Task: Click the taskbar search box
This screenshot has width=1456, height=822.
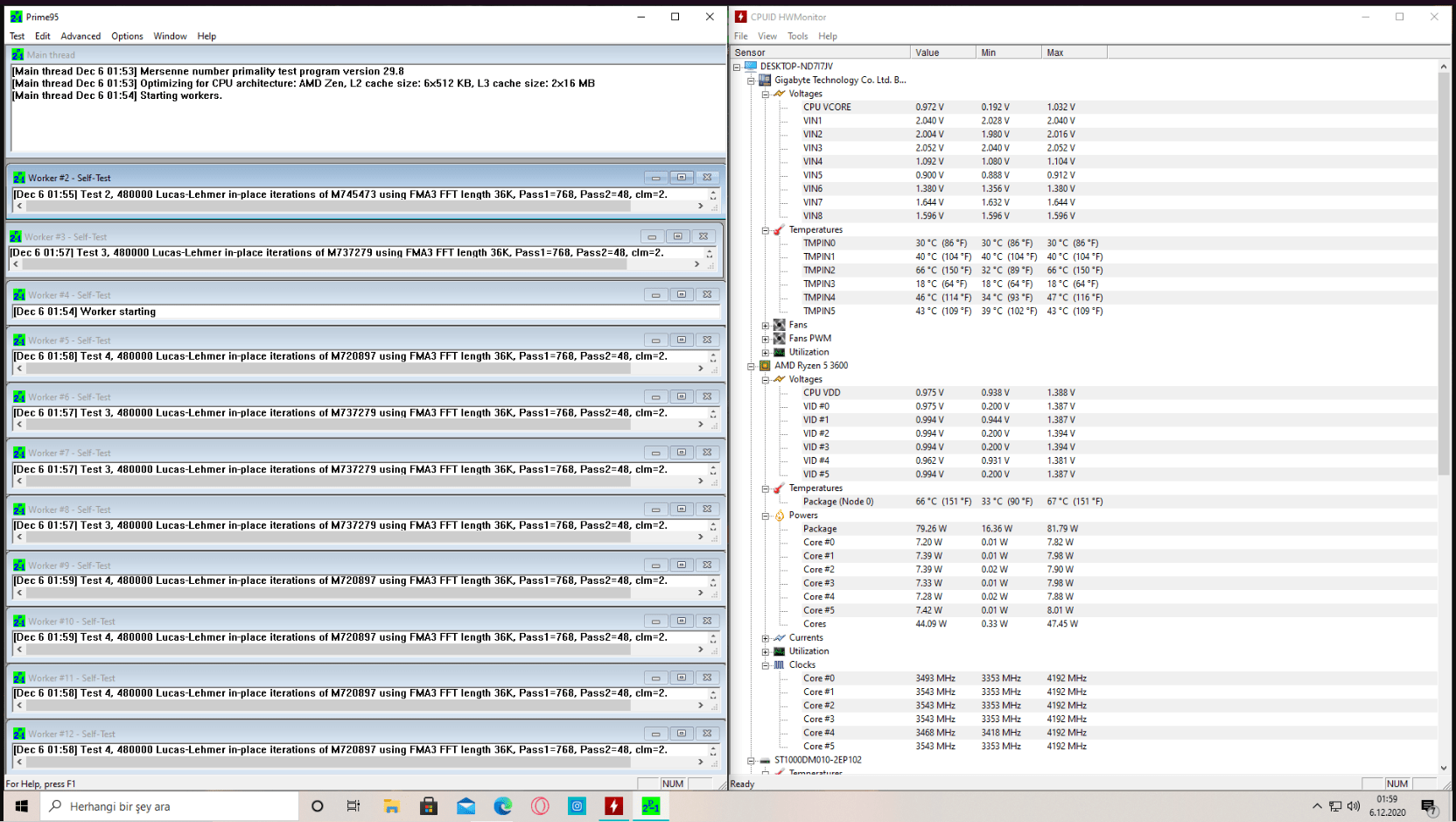Action: [x=170, y=806]
